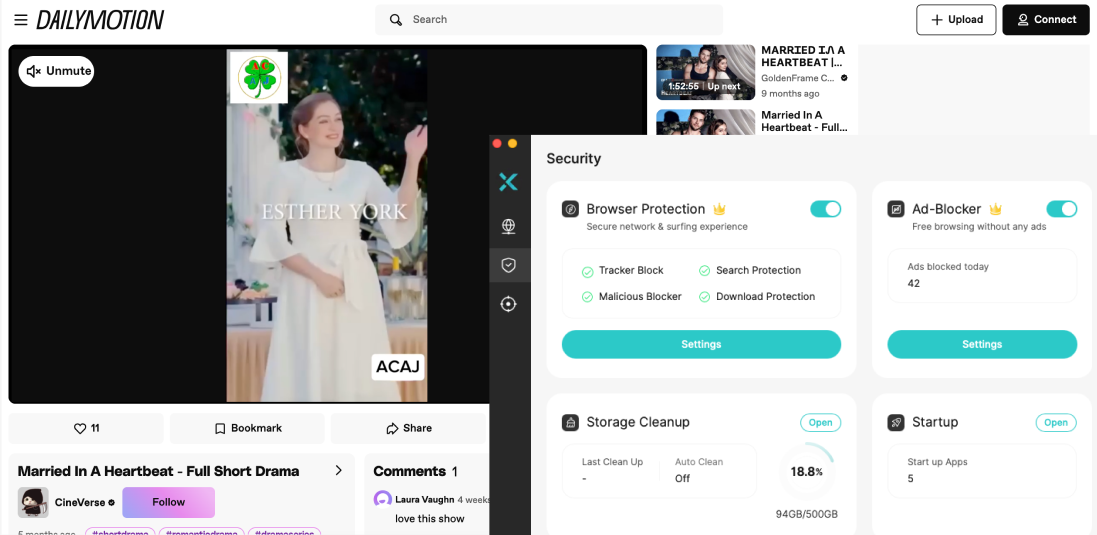1097x535 pixels.
Task: Open the Startup apps panel
Action: [1055, 422]
